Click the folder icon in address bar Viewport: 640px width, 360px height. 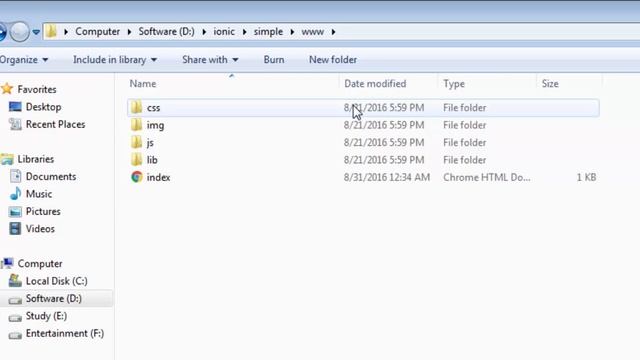(x=51, y=31)
